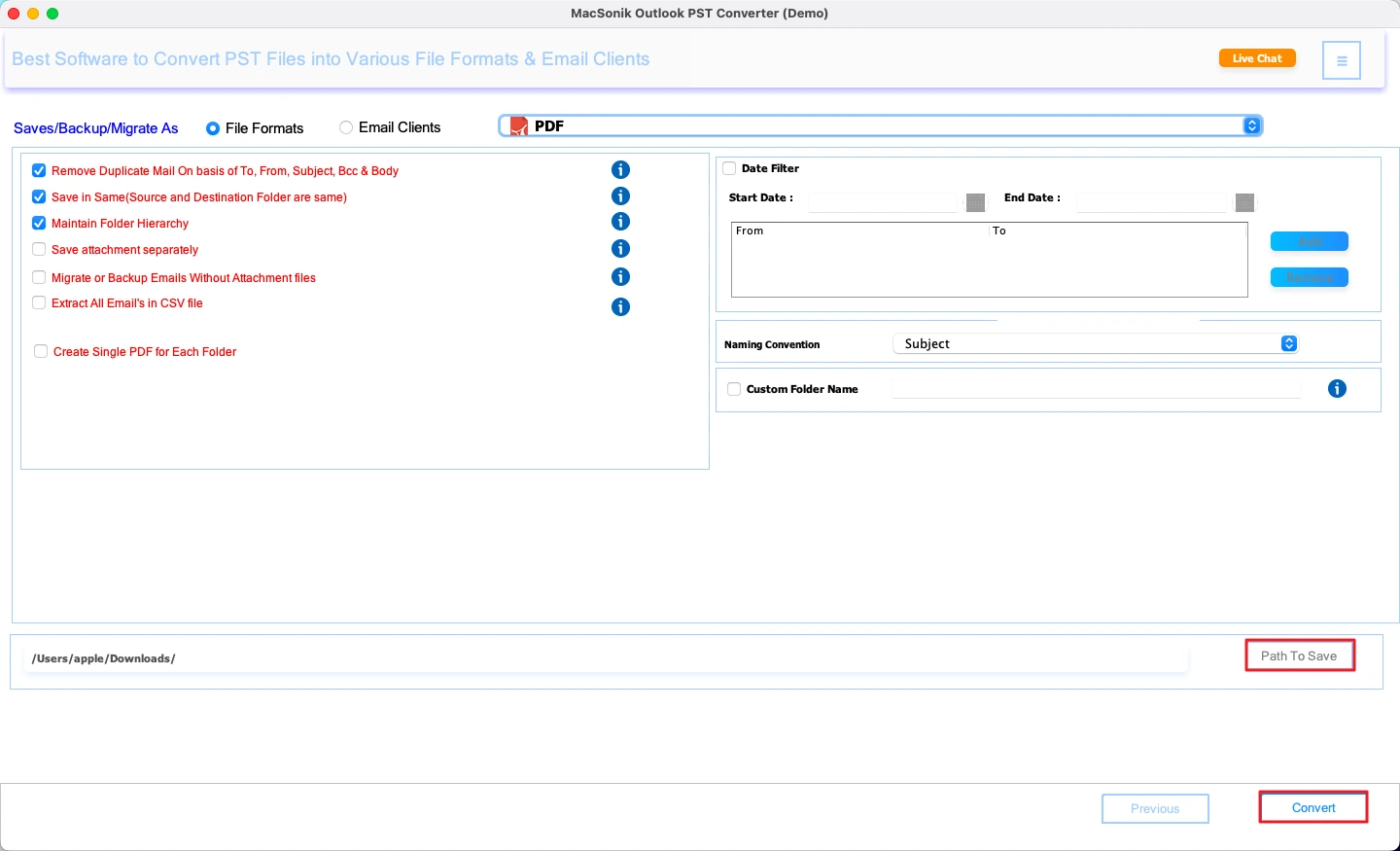Click the Remove date range button
1400x851 pixels.
tap(1310, 277)
